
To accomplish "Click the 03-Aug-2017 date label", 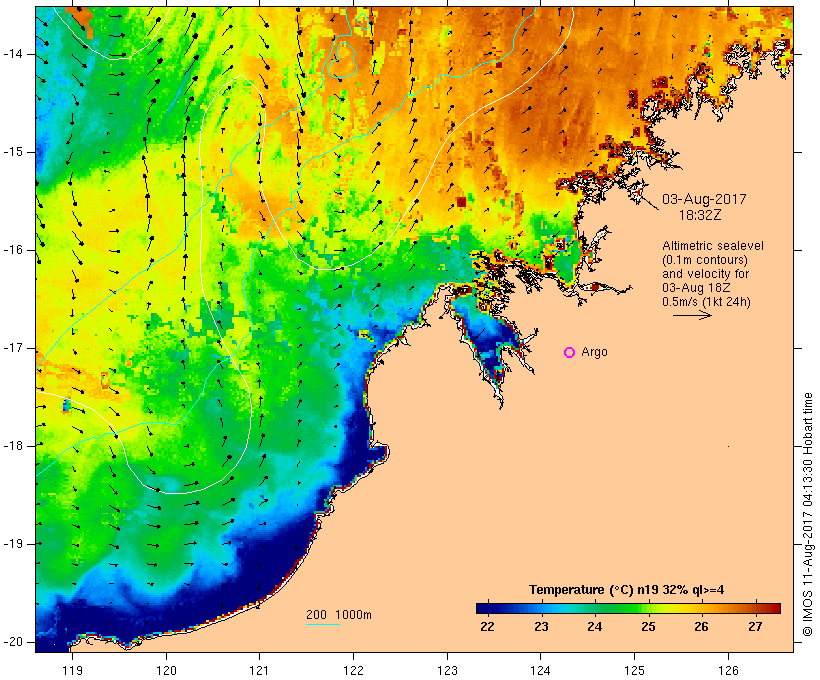I will [x=704, y=199].
